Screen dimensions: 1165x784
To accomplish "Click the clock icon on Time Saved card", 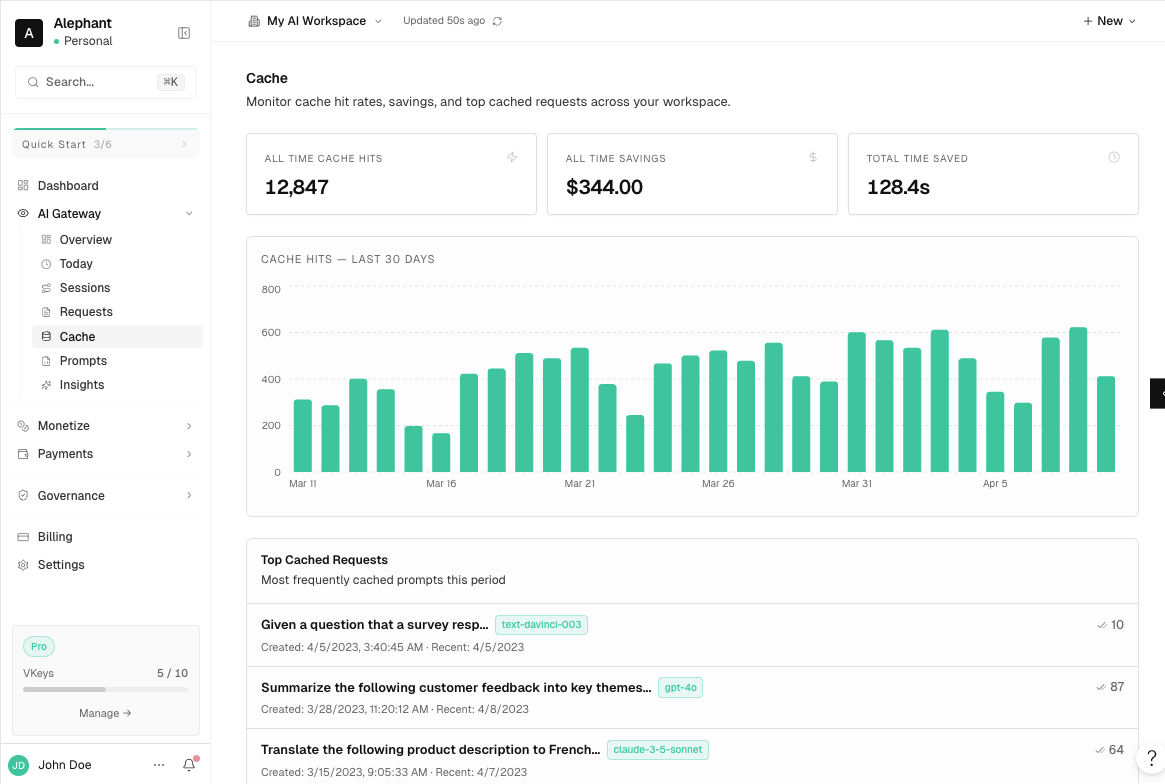I will click(x=1114, y=157).
